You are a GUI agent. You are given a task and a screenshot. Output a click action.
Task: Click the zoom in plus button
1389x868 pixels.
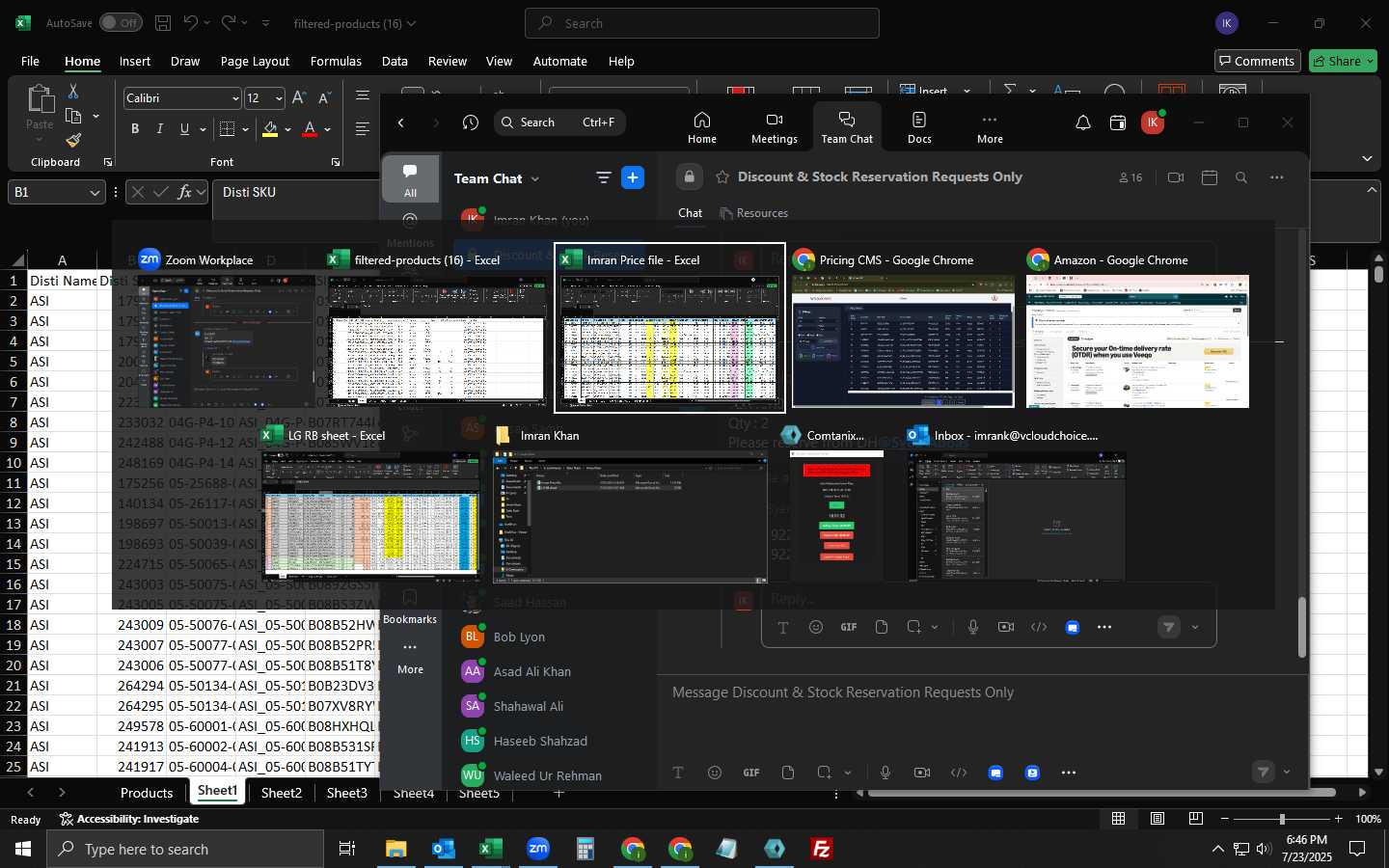[1338, 819]
